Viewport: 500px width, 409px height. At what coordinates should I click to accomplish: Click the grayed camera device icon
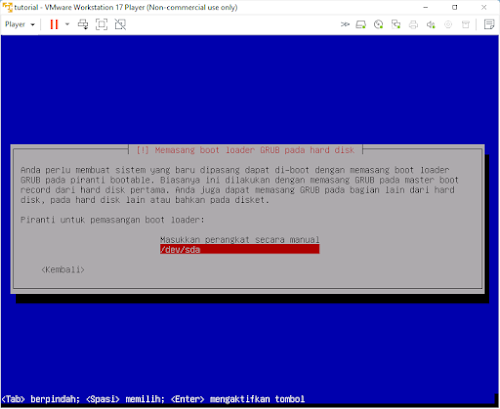coord(448,24)
